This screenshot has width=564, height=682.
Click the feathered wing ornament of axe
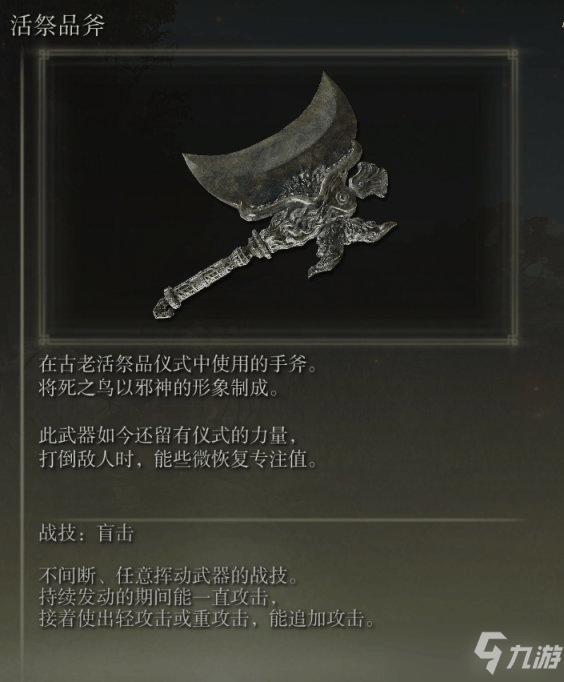point(352,244)
